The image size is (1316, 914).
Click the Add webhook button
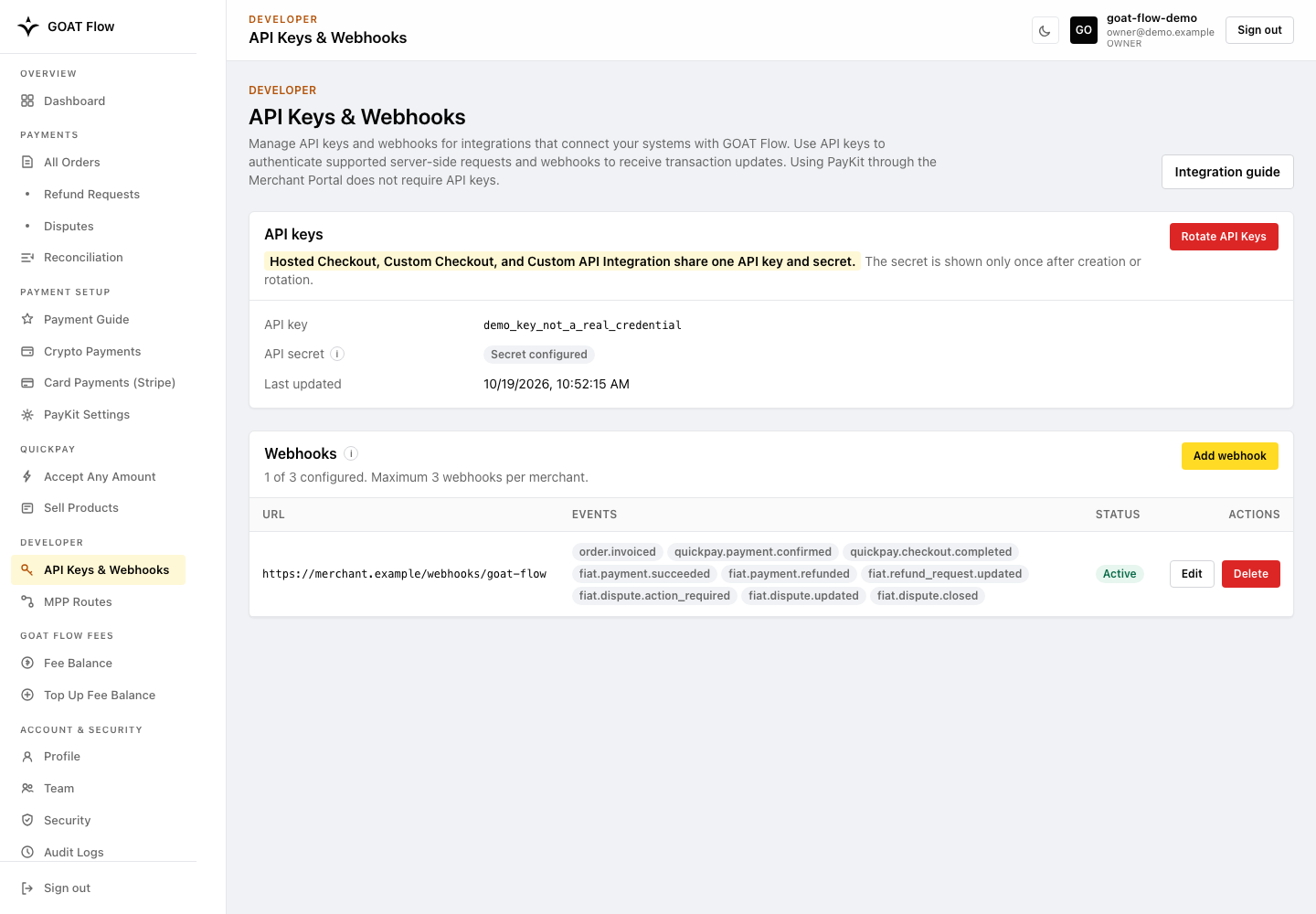1229,456
